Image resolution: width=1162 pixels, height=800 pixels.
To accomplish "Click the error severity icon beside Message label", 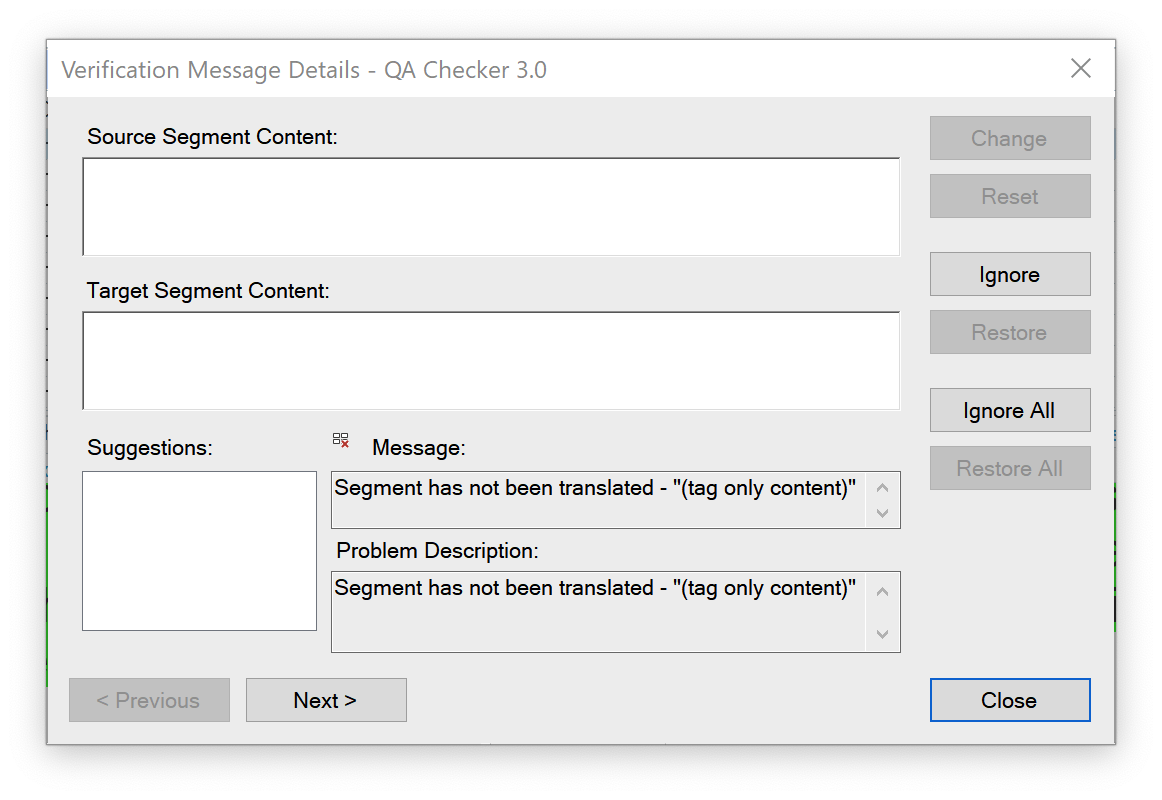I will click(x=340, y=439).
